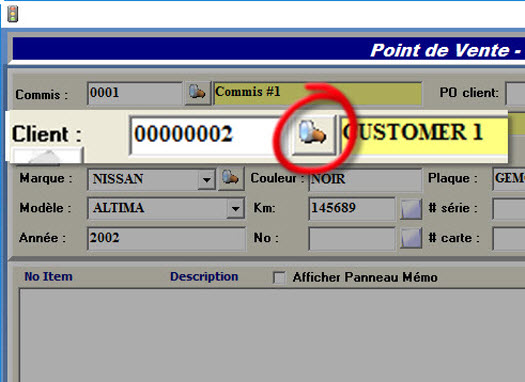Toggle the Afficher Panneau Mémo checkbox
This screenshot has height=382, width=525.
point(279,278)
